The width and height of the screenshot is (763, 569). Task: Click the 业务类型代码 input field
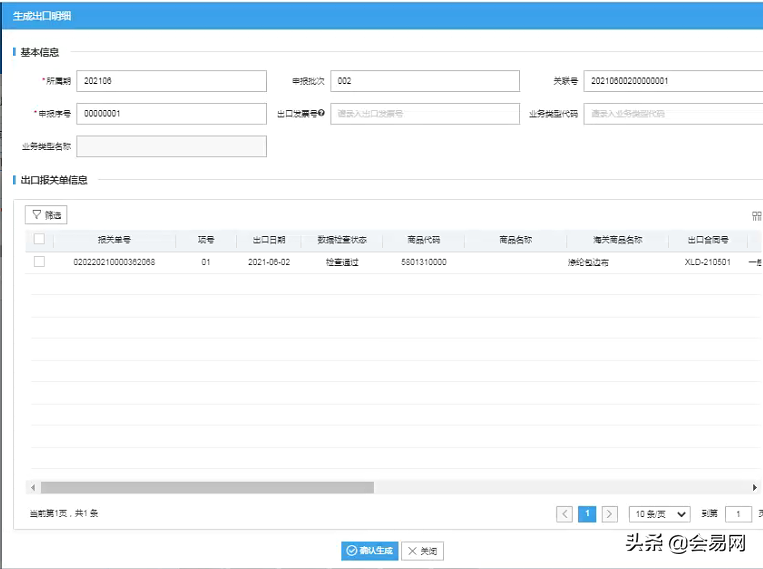pos(674,114)
